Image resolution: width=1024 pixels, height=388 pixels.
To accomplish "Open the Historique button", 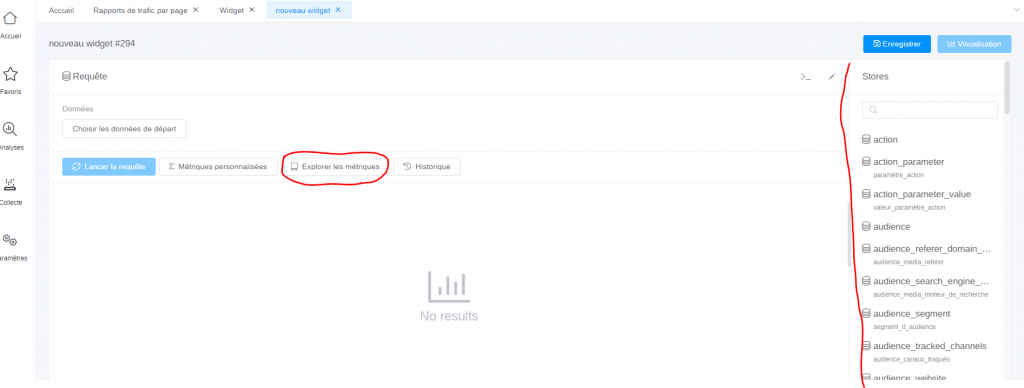I will pyautogui.click(x=426, y=167).
